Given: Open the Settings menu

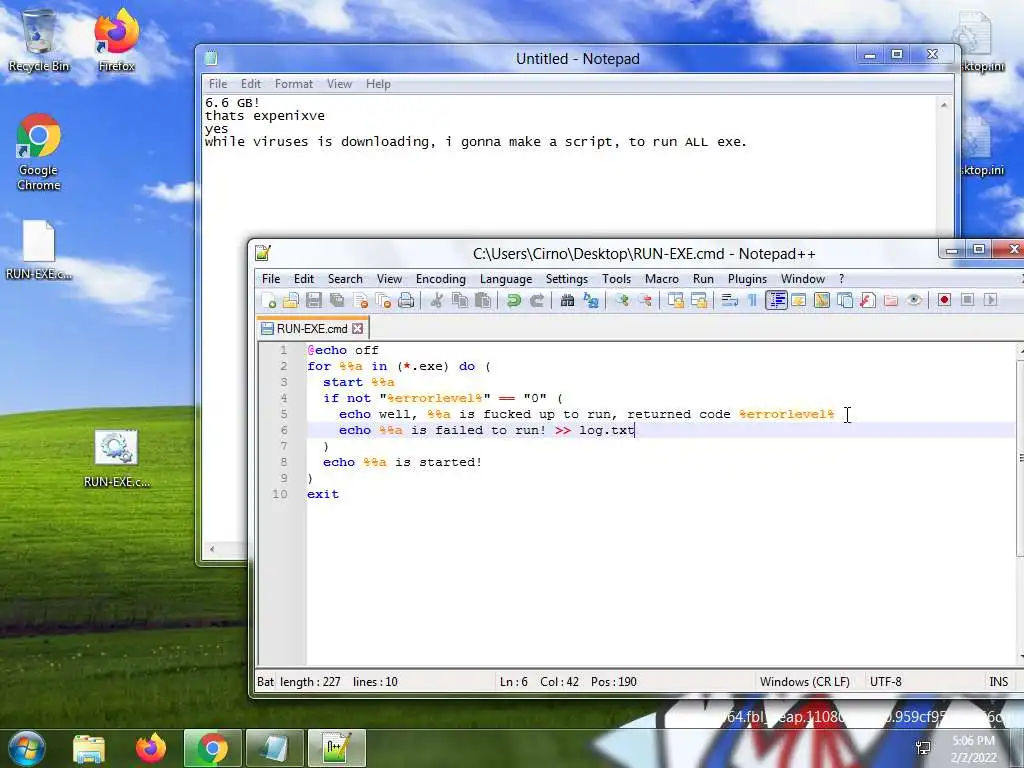Looking at the screenshot, I should point(567,279).
